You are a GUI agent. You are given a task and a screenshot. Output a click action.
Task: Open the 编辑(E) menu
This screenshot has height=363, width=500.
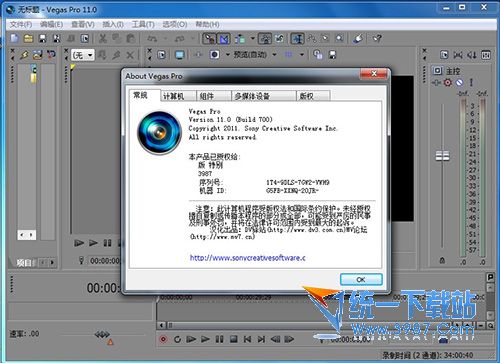(51, 24)
